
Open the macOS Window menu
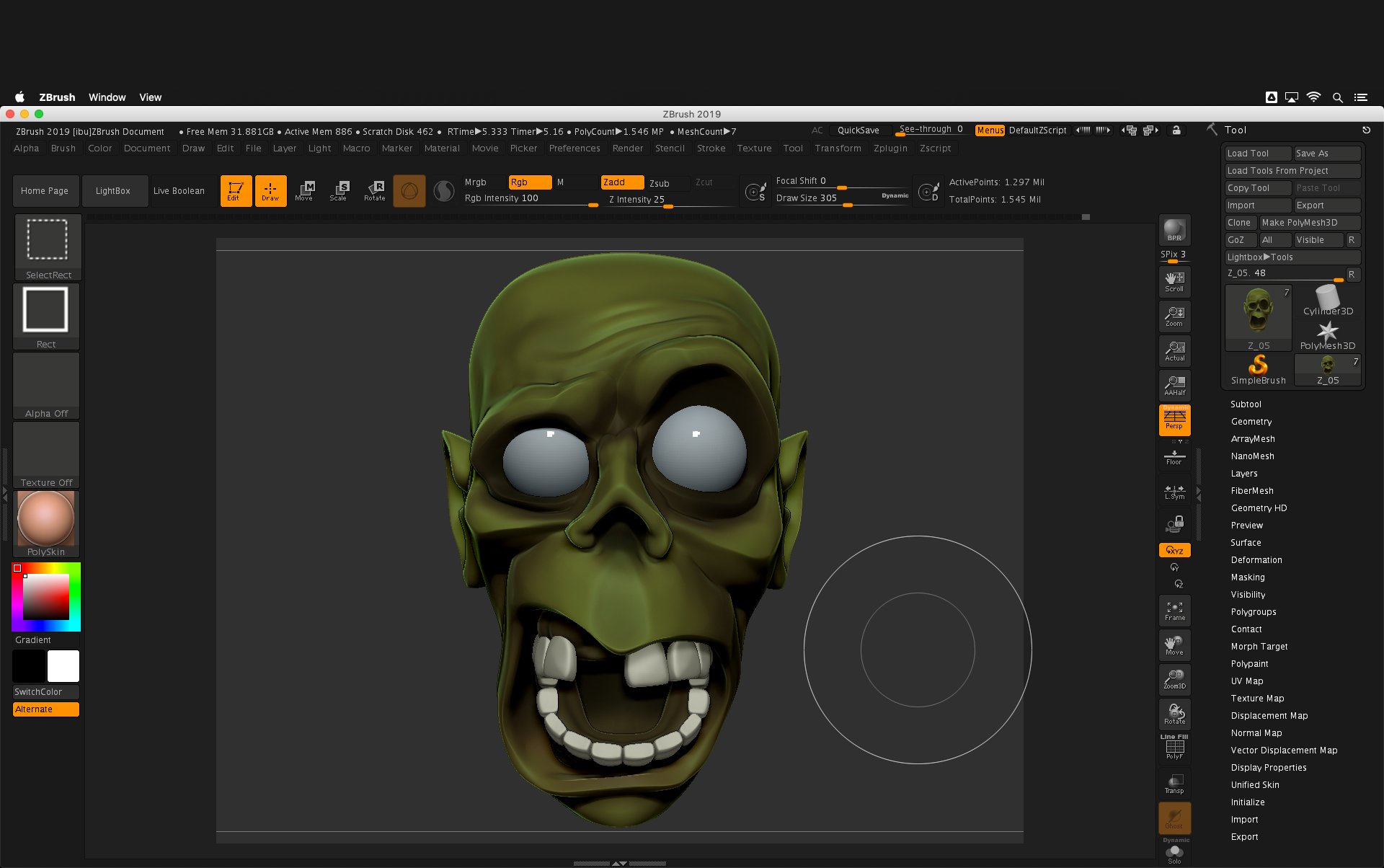pos(107,97)
